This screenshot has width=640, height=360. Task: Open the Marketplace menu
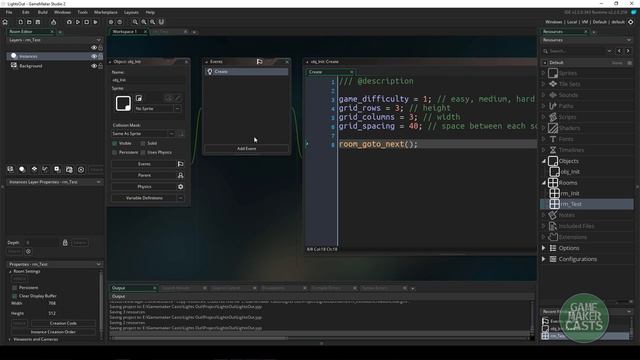click(106, 12)
